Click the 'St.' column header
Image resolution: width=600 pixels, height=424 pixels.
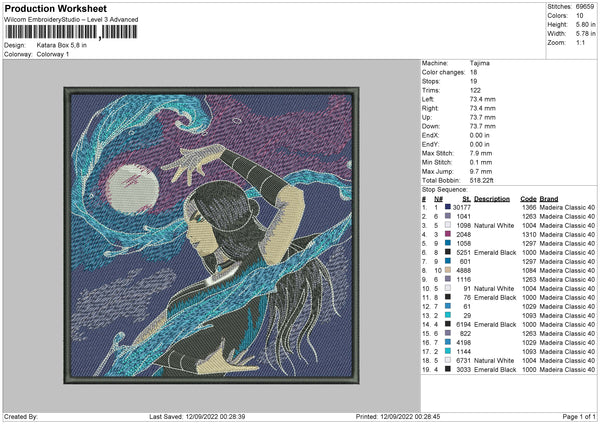point(466,199)
